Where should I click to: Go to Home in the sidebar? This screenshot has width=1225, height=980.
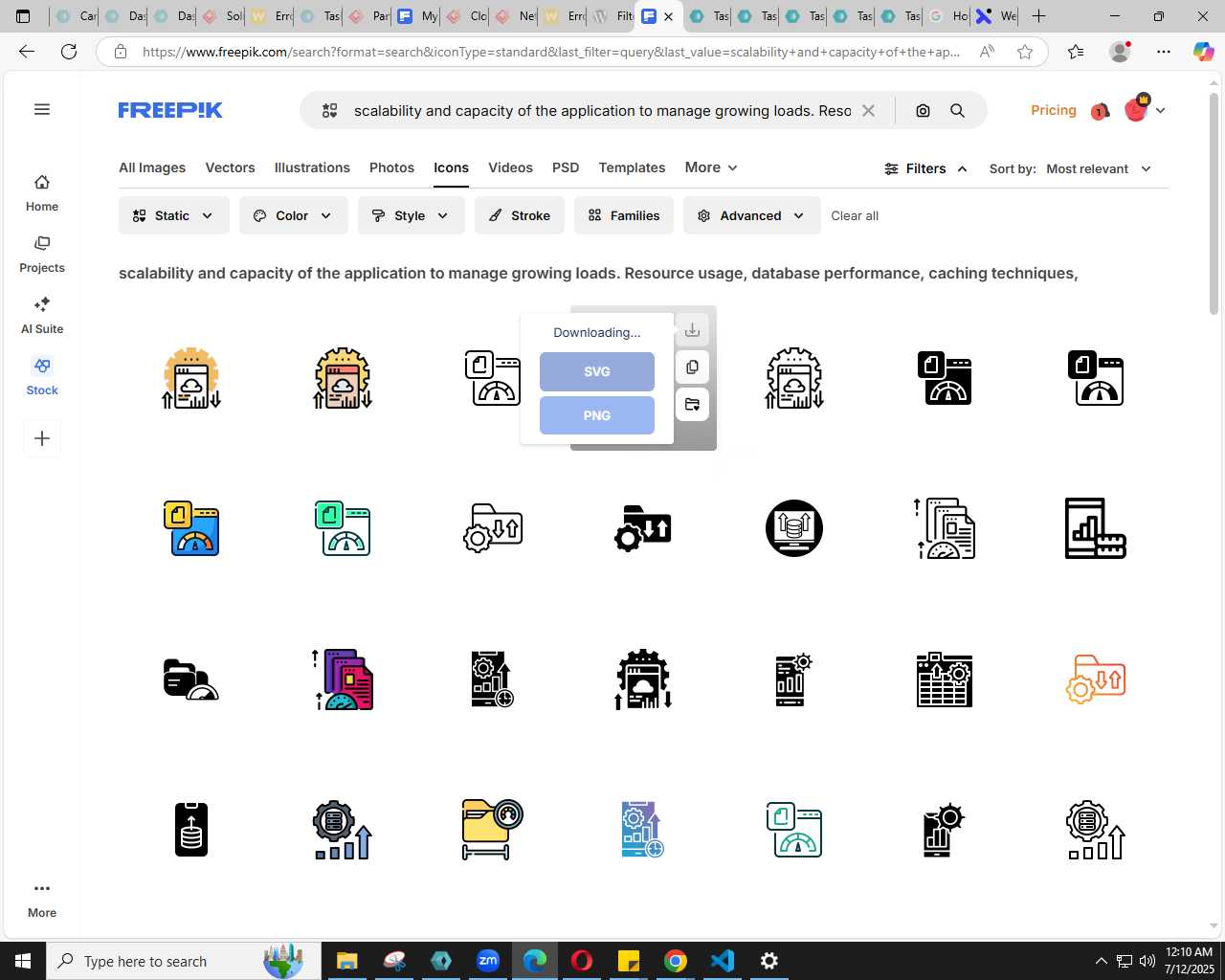[42, 193]
